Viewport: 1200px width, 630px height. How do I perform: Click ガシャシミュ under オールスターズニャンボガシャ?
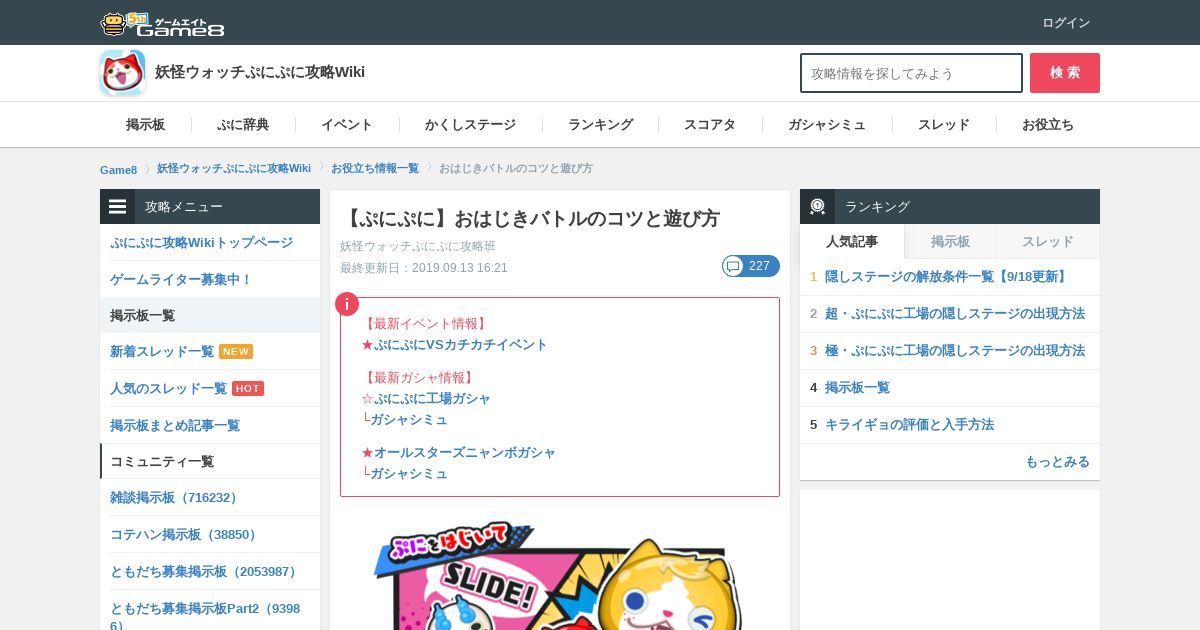pyautogui.click(x=409, y=474)
